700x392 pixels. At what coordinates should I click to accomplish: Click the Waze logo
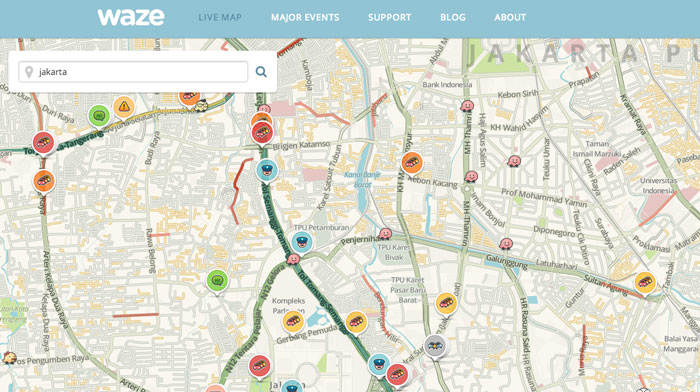click(x=131, y=17)
